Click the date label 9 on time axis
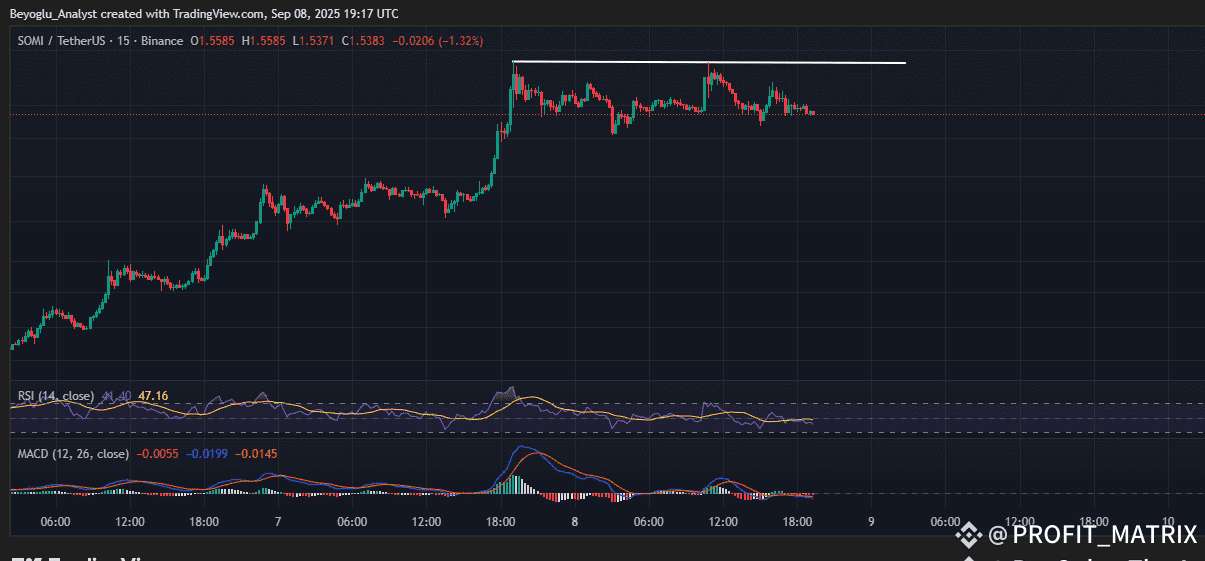1205x561 pixels. click(x=871, y=522)
